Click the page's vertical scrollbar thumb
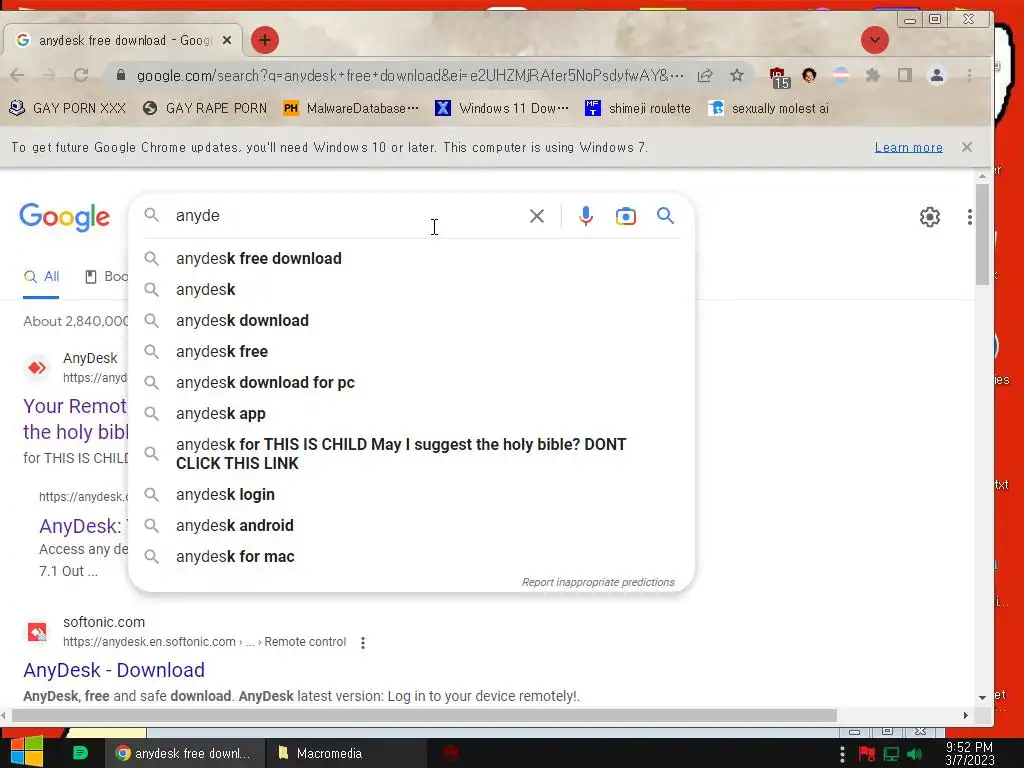This screenshot has height=768, width=1024. coord(982,234)
